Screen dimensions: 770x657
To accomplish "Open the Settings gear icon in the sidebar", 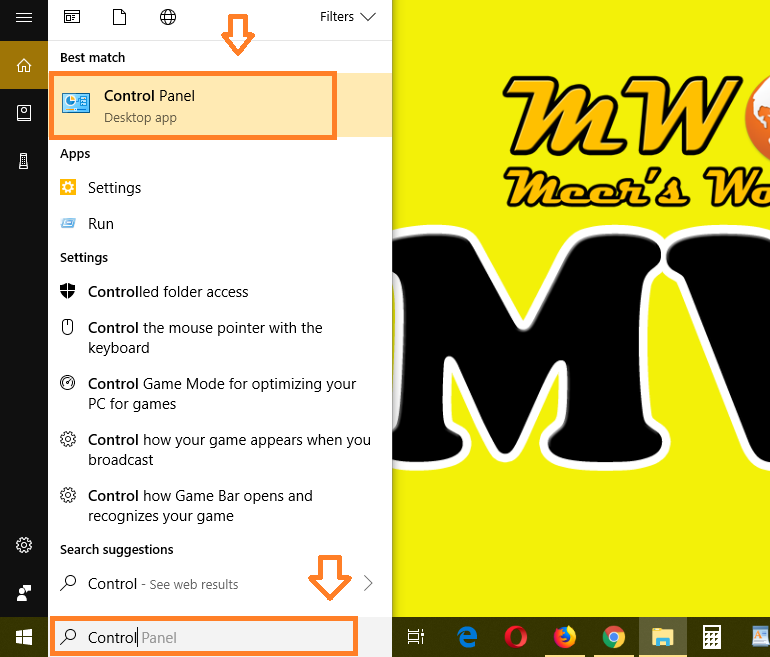I will coord(24,545).
